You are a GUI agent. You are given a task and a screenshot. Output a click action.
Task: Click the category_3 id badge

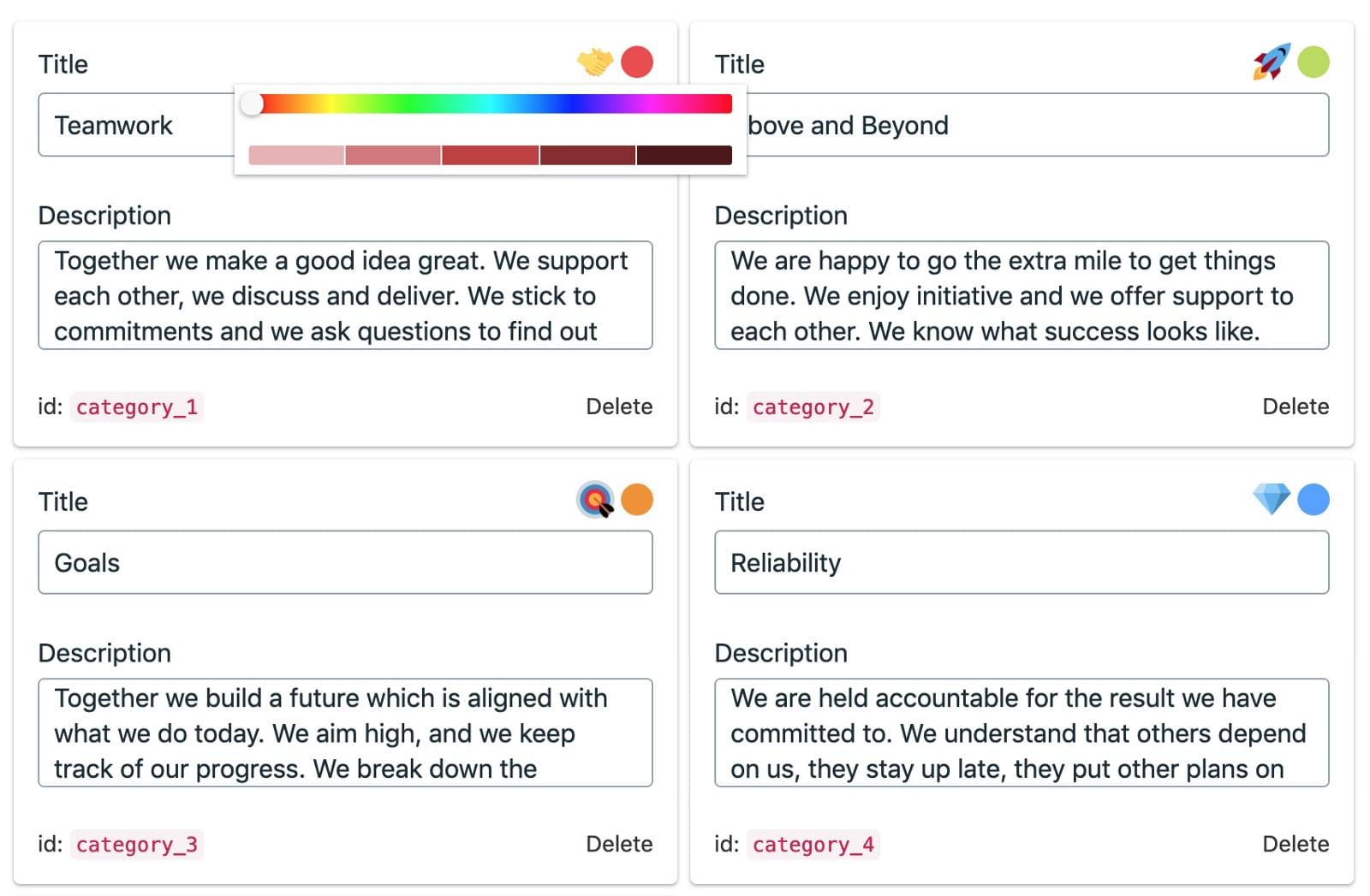point(136,845)
